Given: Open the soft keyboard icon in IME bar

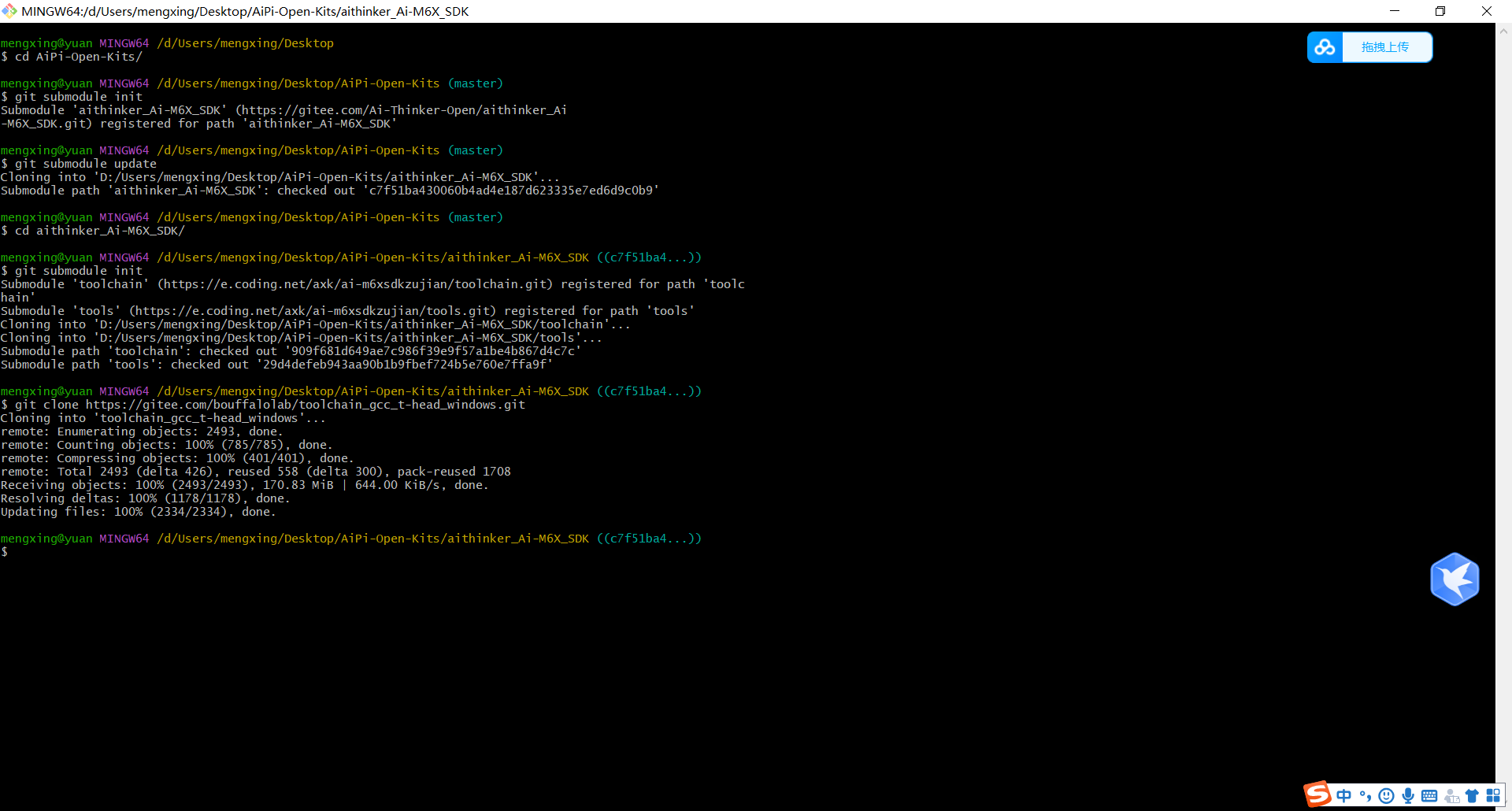Looking at the screenshot, I should pyautogui.click(x=1429, y=796).
